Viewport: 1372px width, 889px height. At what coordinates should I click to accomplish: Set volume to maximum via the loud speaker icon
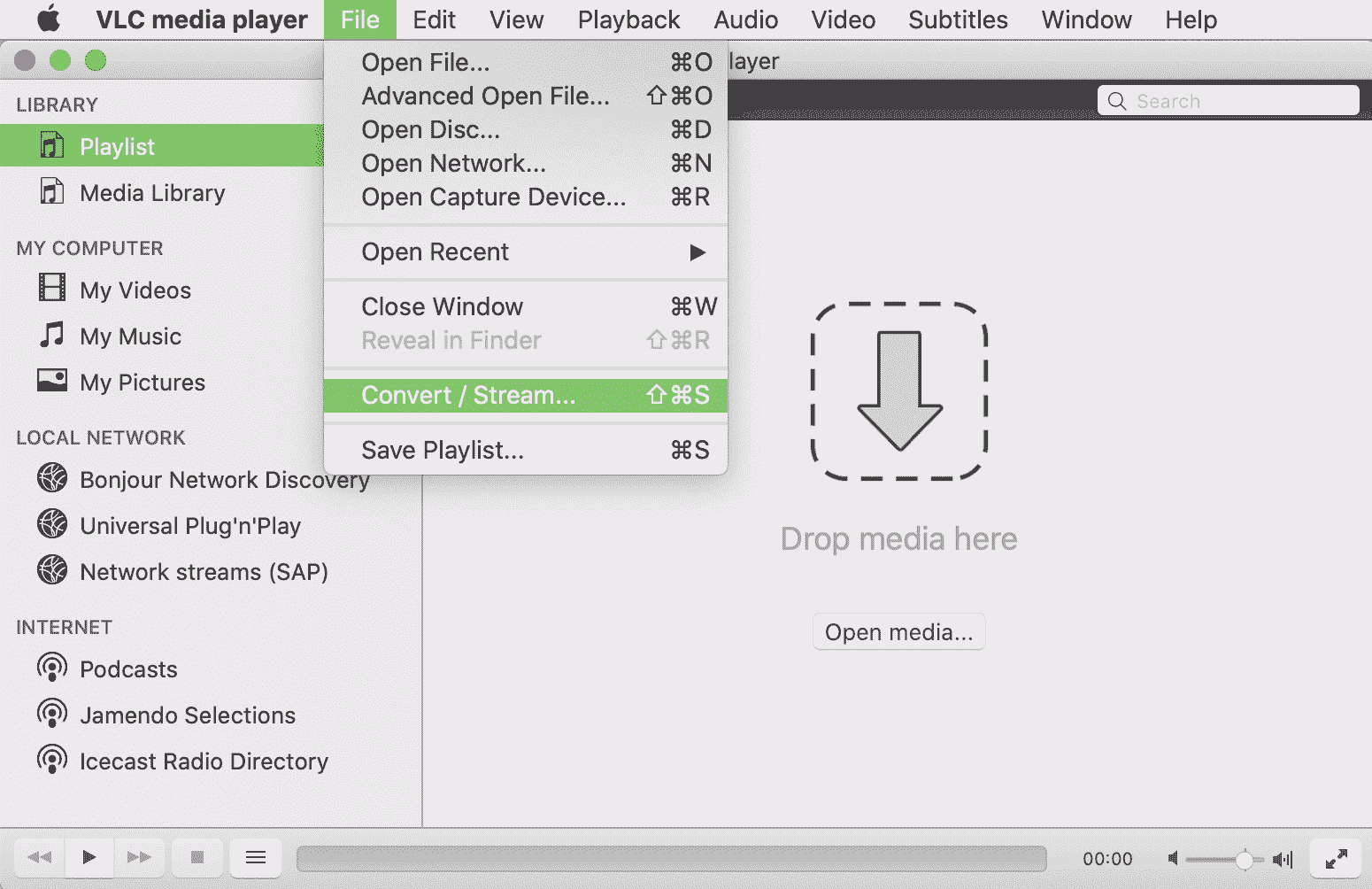point(1283,859)
